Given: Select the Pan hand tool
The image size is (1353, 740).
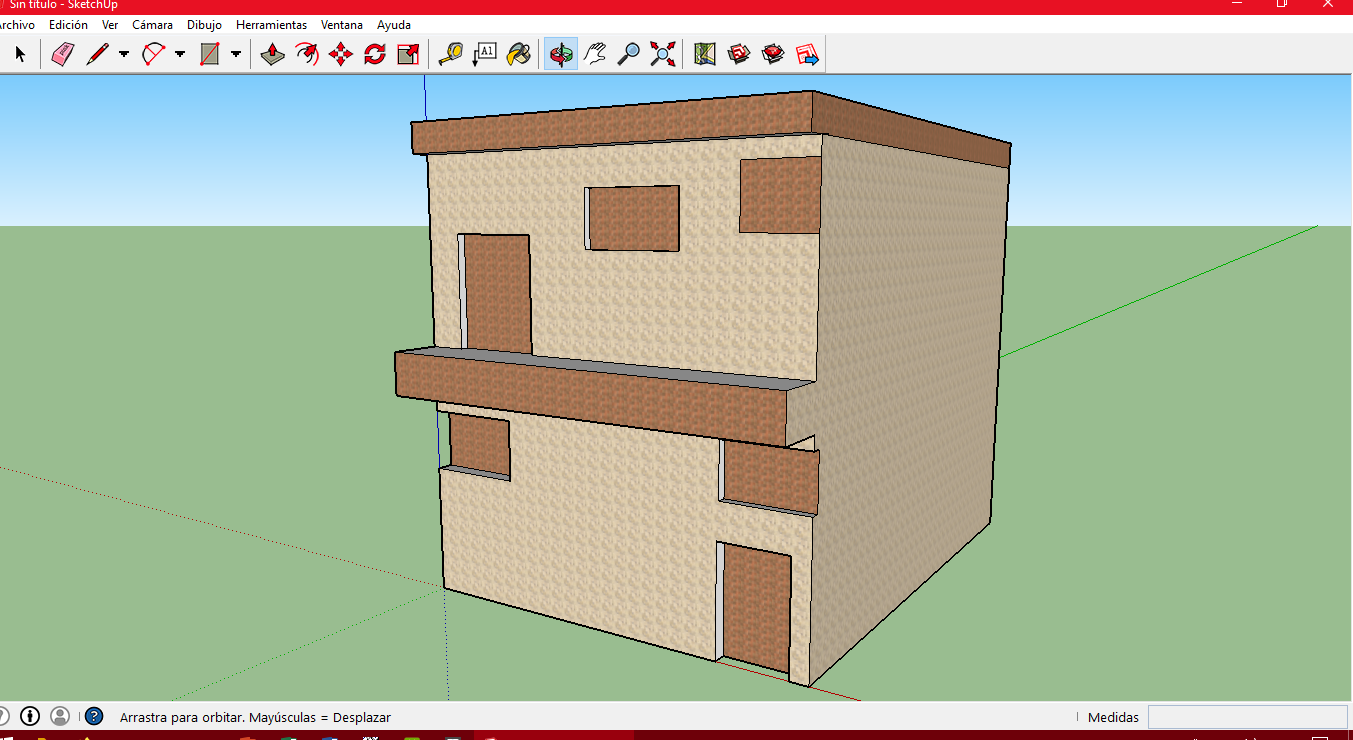Looking at the screenshot, I should [595, 54].
